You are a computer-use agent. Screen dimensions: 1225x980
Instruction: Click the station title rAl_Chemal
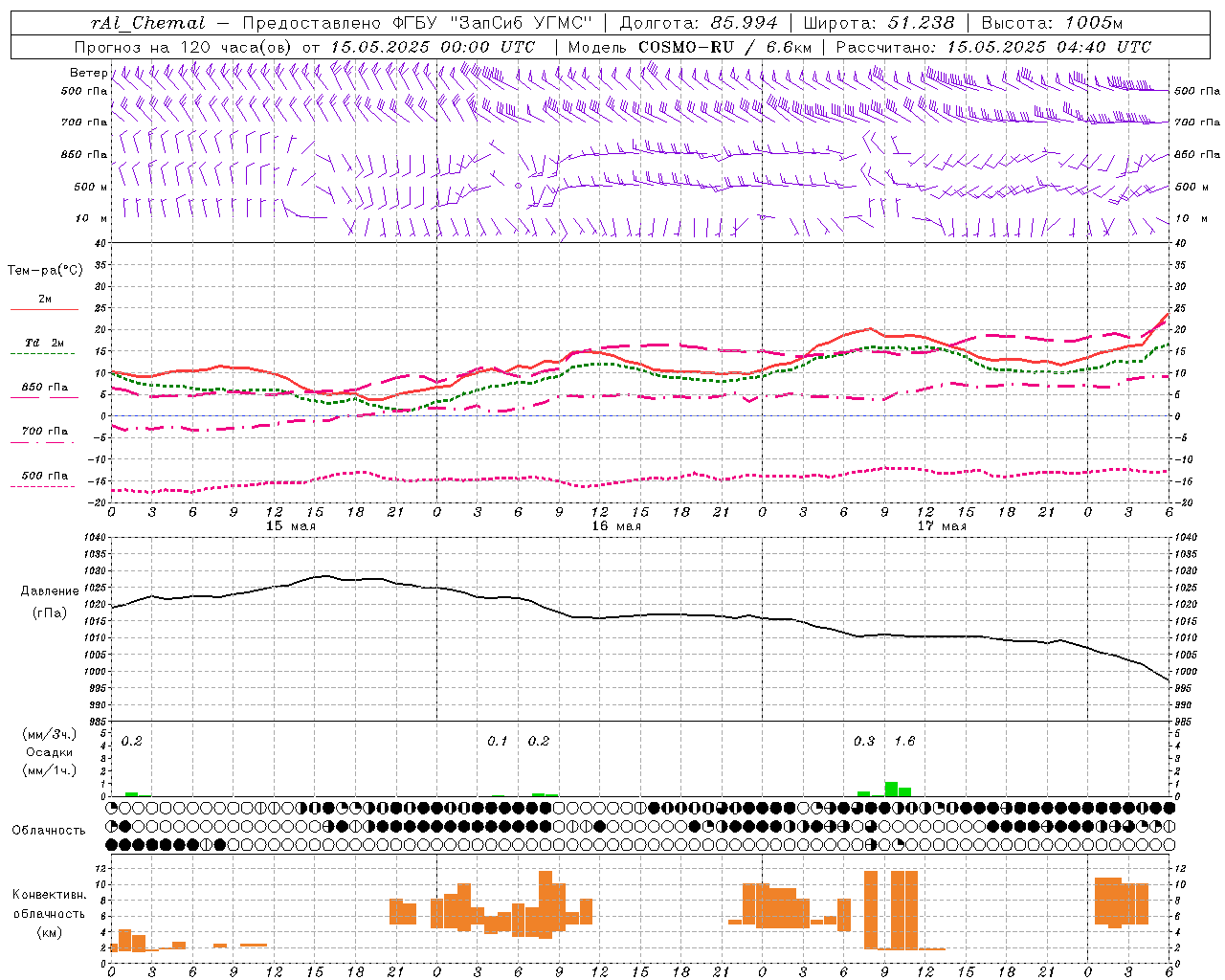pos(147,23)
